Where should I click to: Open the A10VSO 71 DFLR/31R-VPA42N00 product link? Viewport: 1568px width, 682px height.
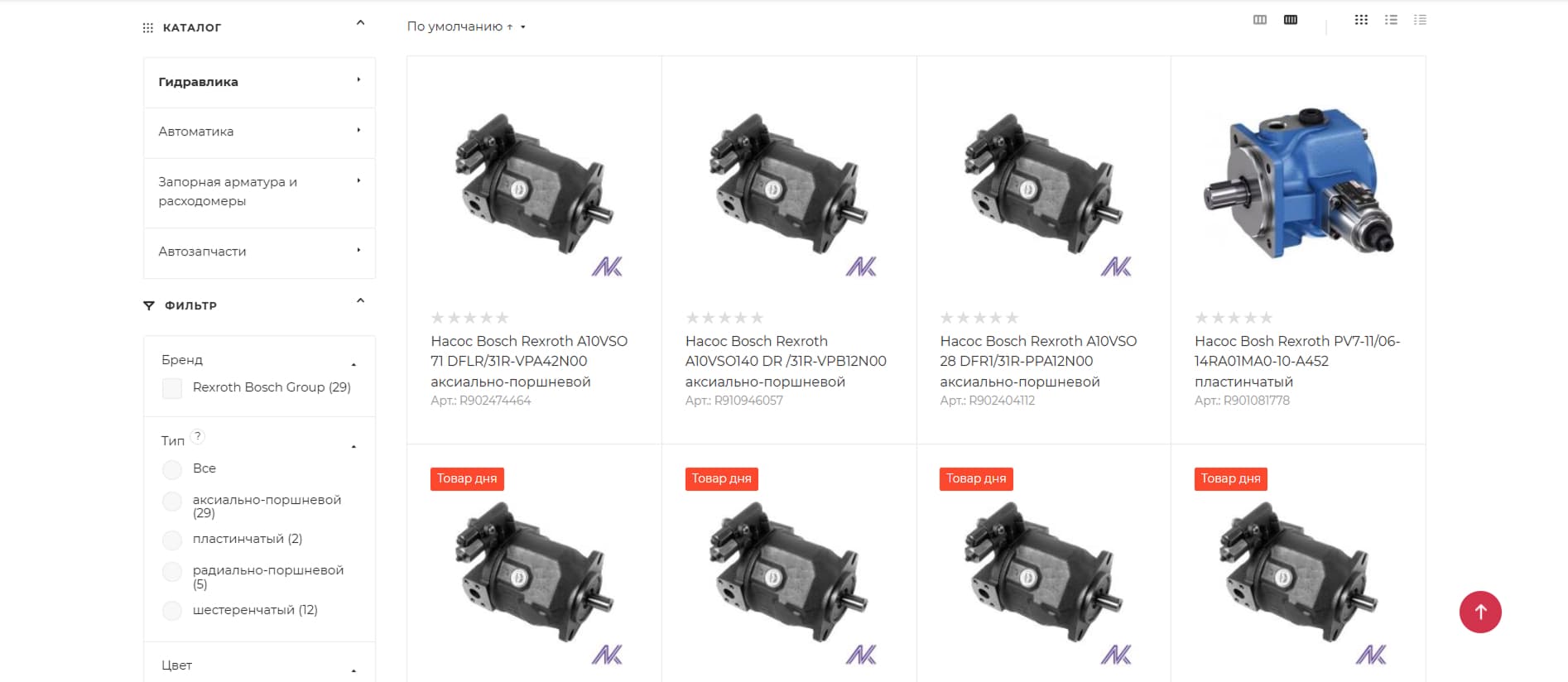point(529,361)
